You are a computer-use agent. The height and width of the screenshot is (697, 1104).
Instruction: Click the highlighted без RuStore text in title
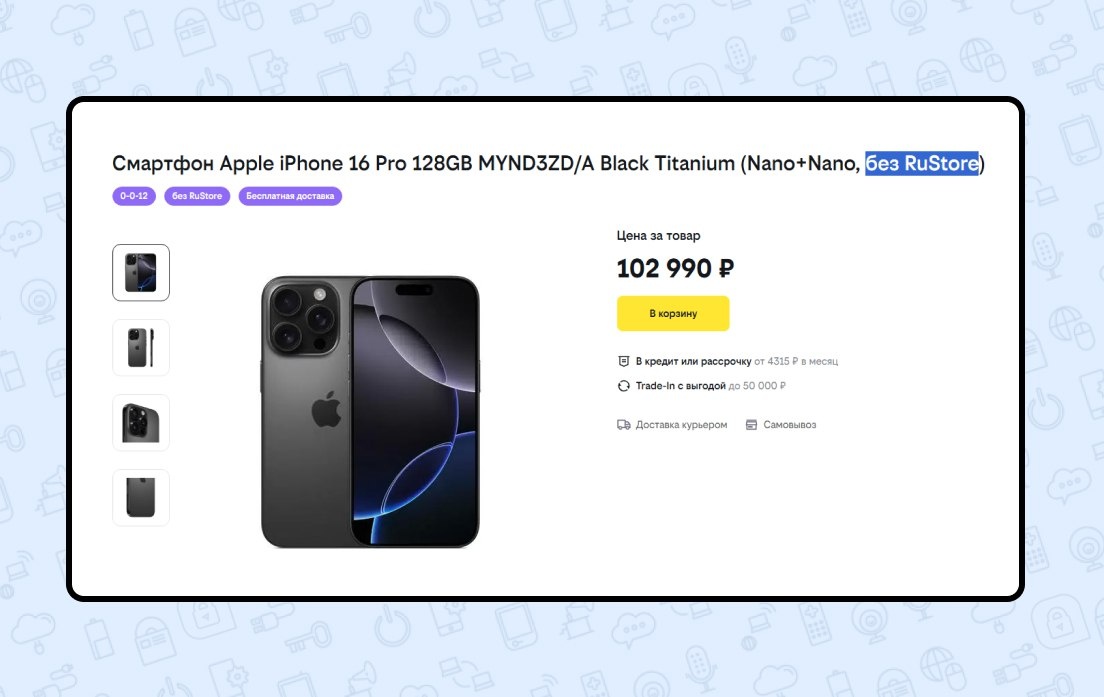pos(922,163)
